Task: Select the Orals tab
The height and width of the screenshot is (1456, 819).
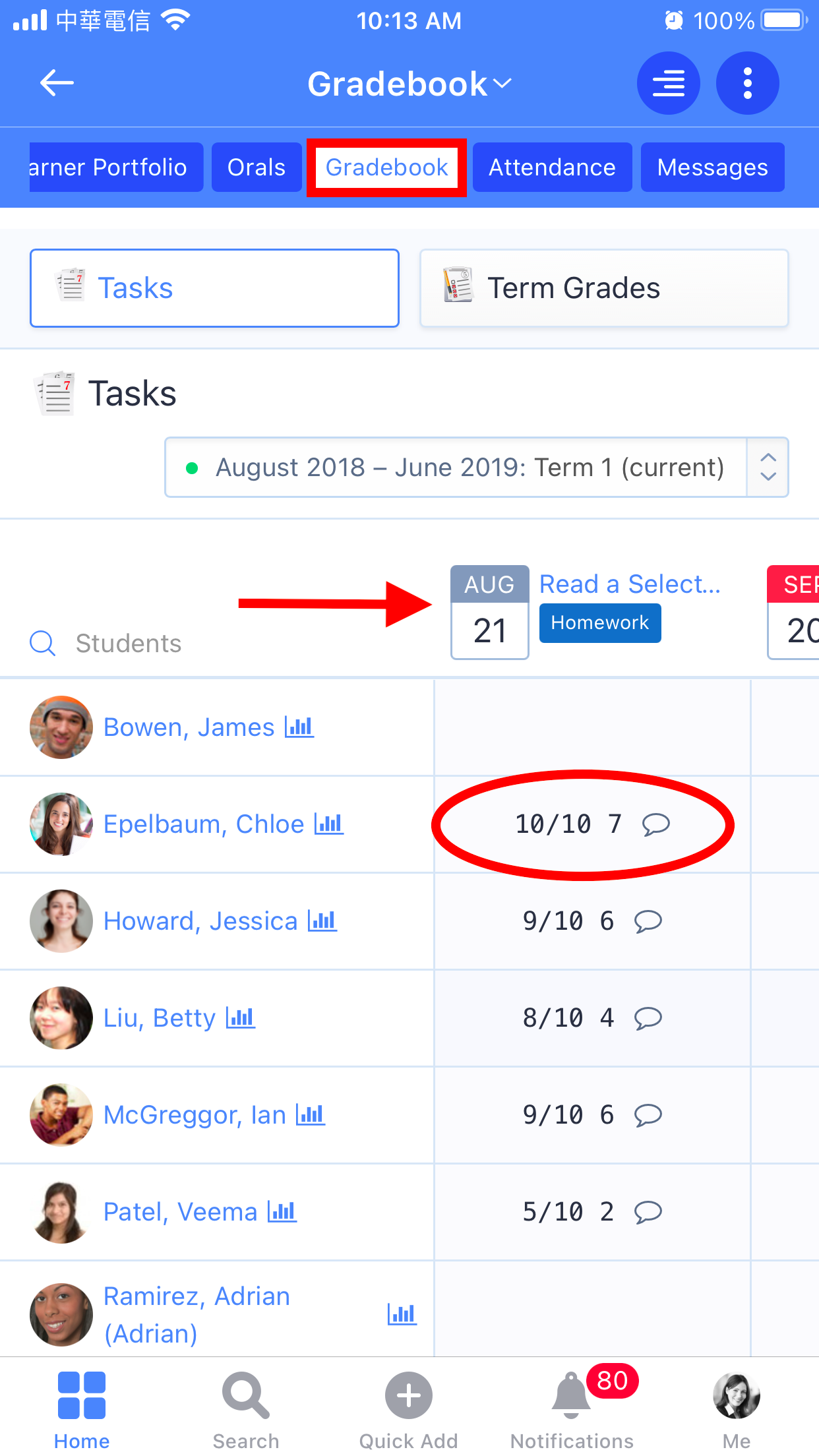Action: (257, 167)
